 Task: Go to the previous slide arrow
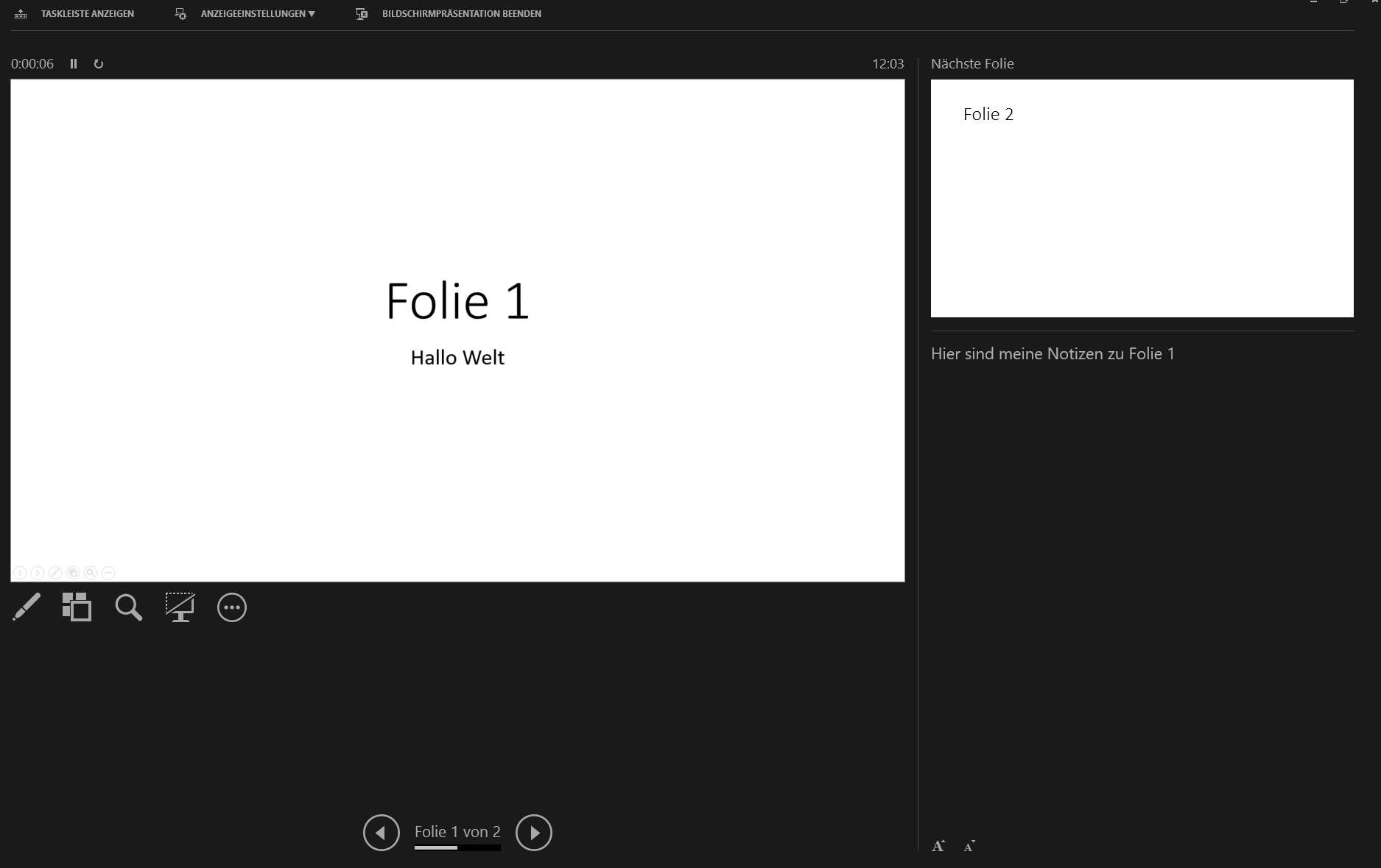pyautogui.click(x=382, y=833)
